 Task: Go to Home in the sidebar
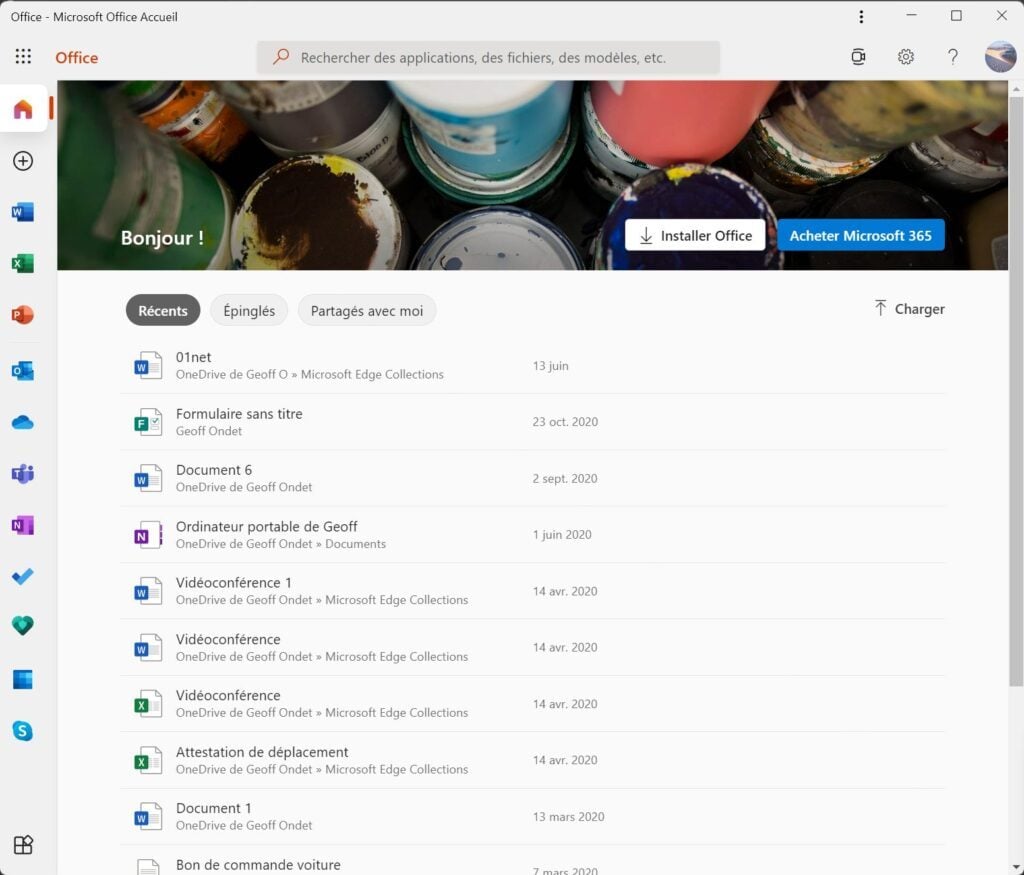point(23,108)
